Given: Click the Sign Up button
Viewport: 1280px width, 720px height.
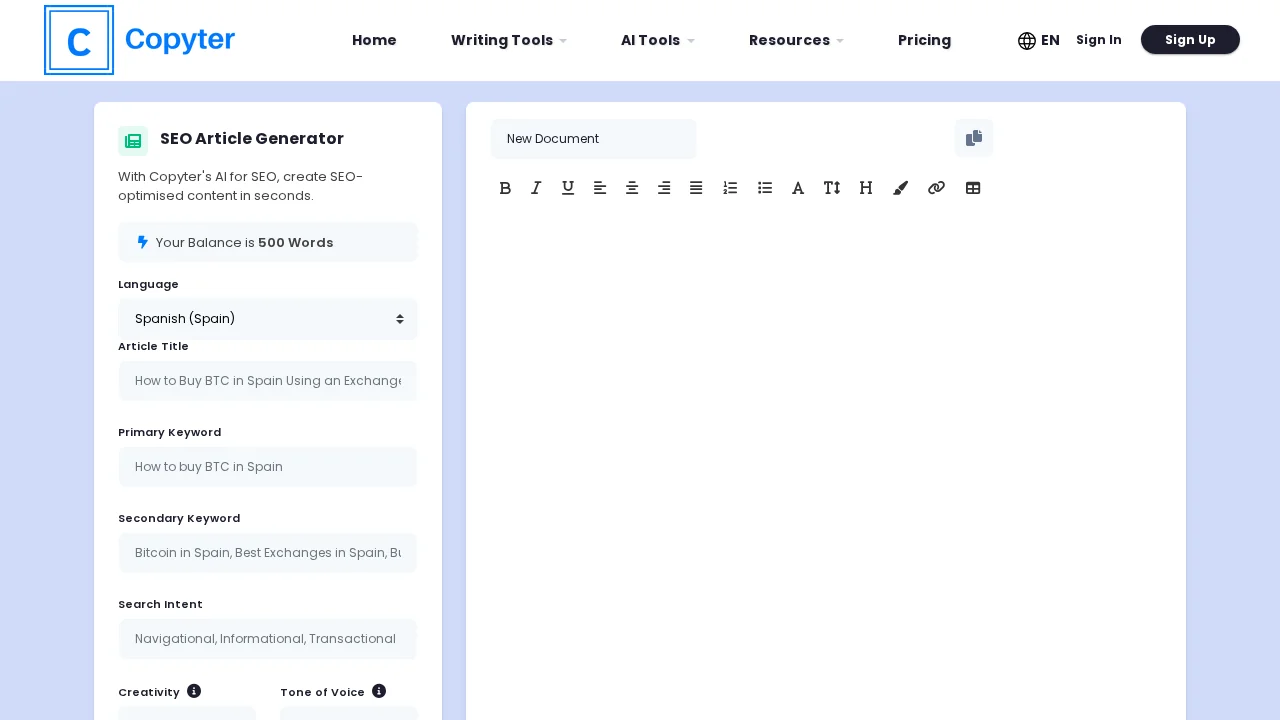Looking at the screenshot, I should click(x=1190, y=40).
